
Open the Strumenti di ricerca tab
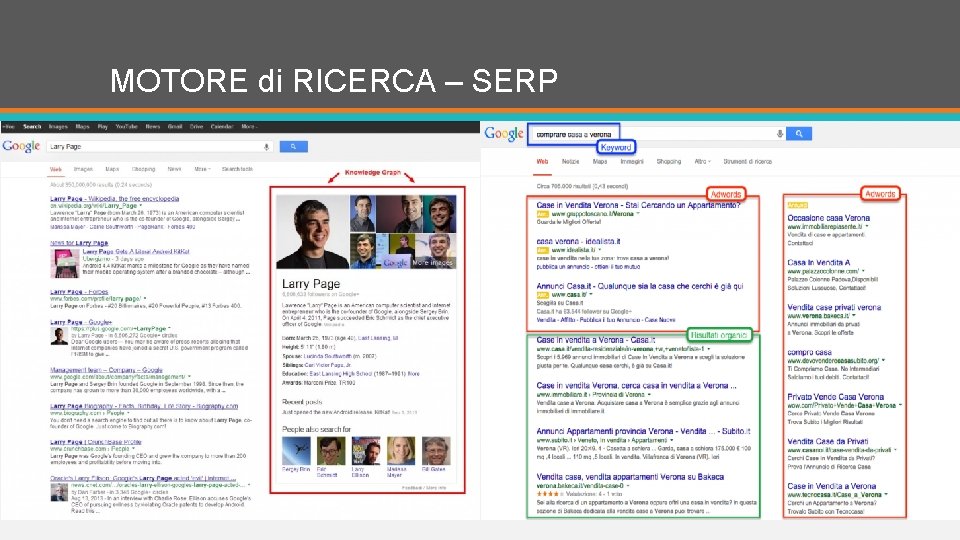pos(748,162)
